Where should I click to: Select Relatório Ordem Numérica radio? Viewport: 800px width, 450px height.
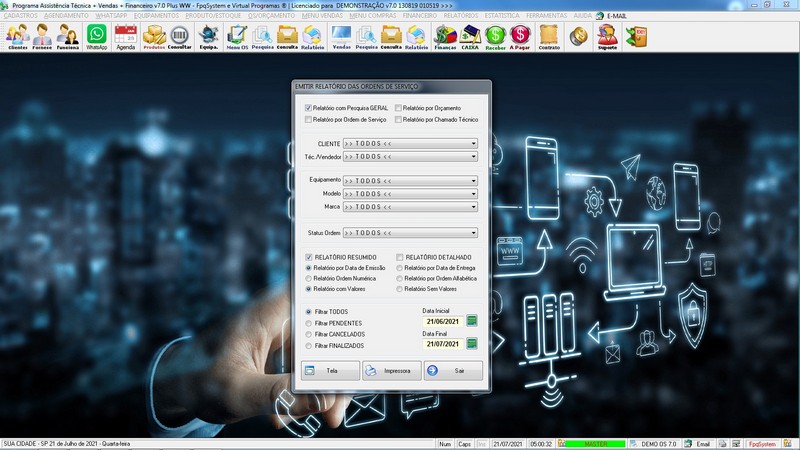(308, 279)
